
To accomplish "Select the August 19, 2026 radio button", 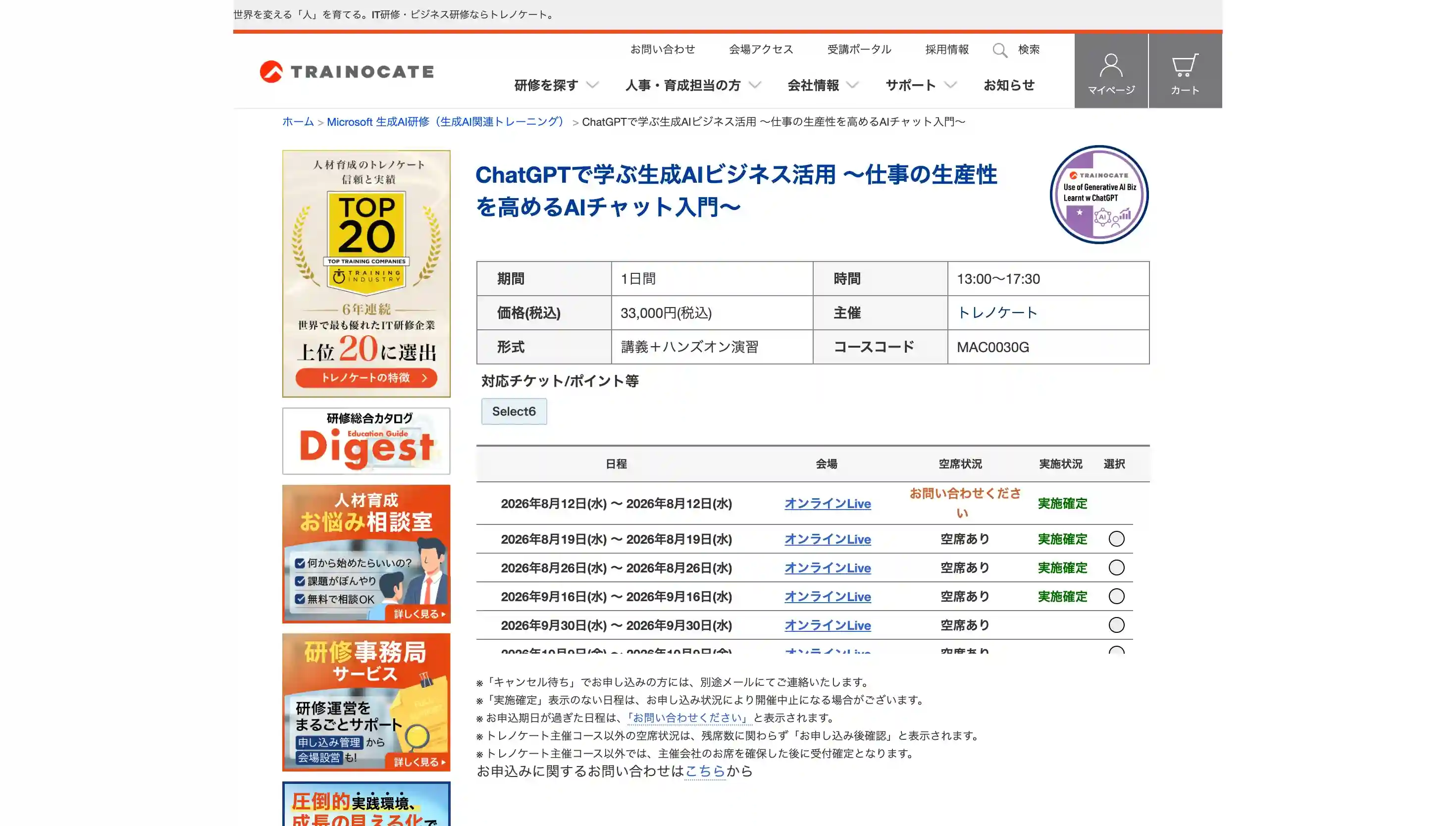I will point(1116,538).
